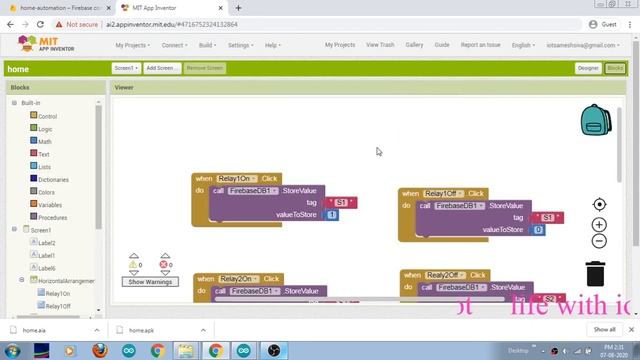Switch to the home-automation Firebase tab
This screenshot has width=640, height=360.
pyautogui.click(x=59, y=8)
